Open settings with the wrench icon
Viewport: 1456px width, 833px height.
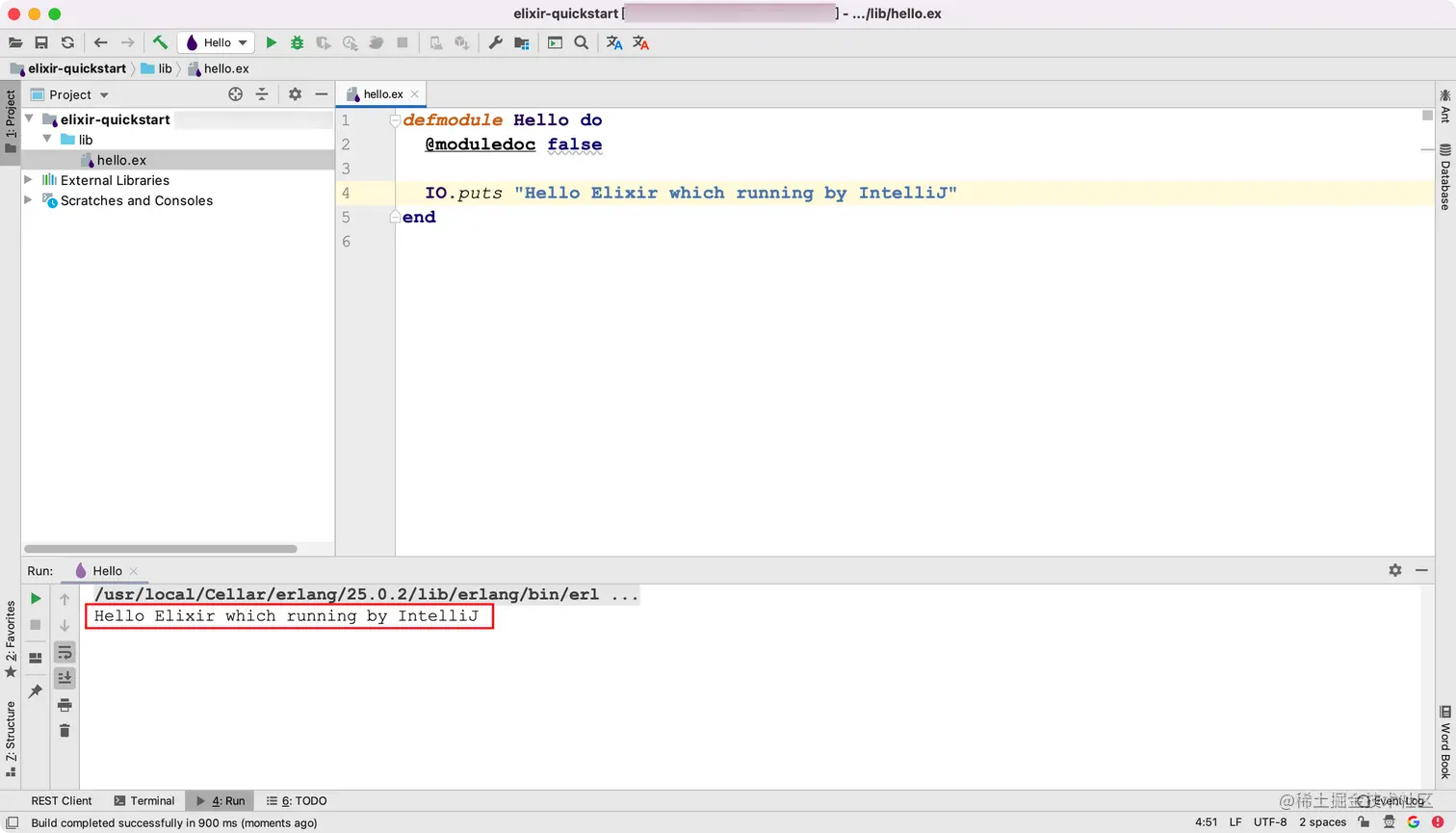pos(496,42)
